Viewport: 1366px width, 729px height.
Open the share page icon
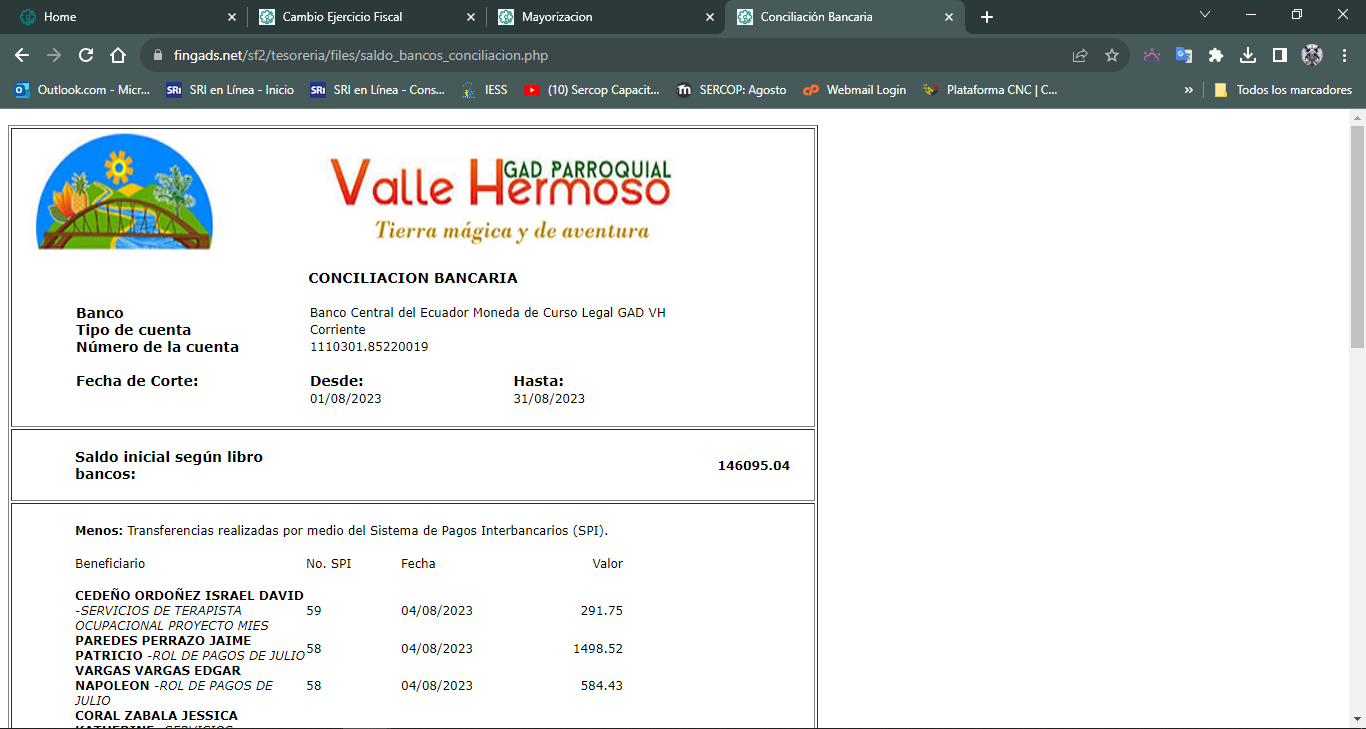point(1080,55)
